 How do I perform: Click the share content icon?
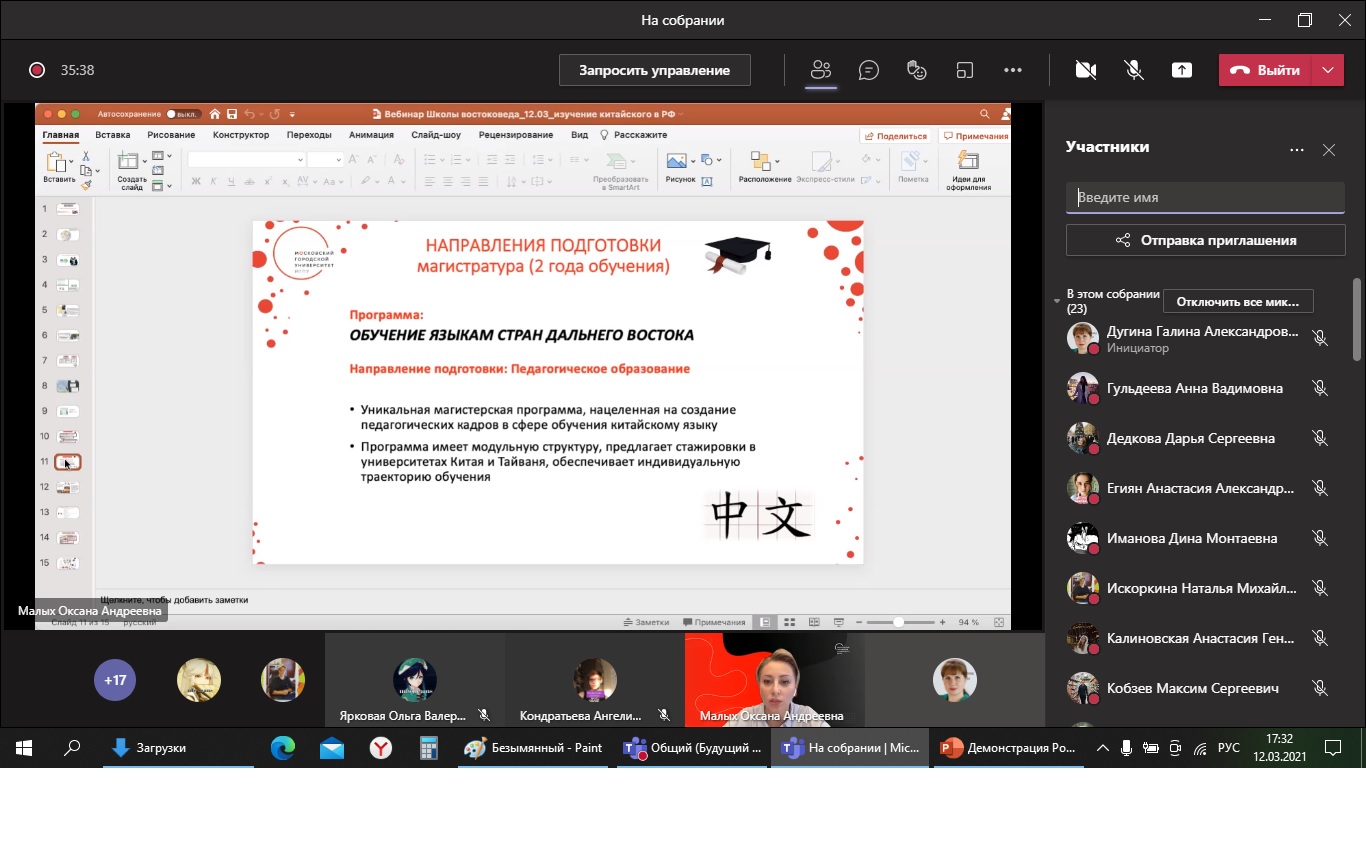tap(1182, 70)
